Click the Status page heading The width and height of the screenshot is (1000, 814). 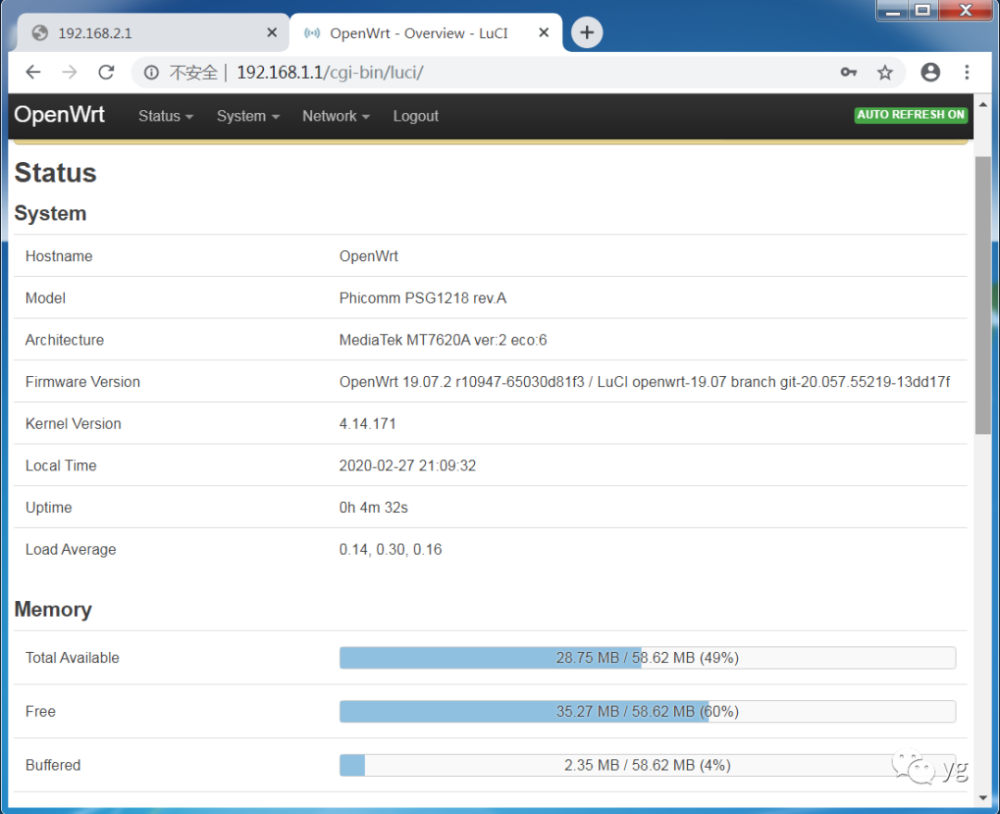(x=55, y=173)
